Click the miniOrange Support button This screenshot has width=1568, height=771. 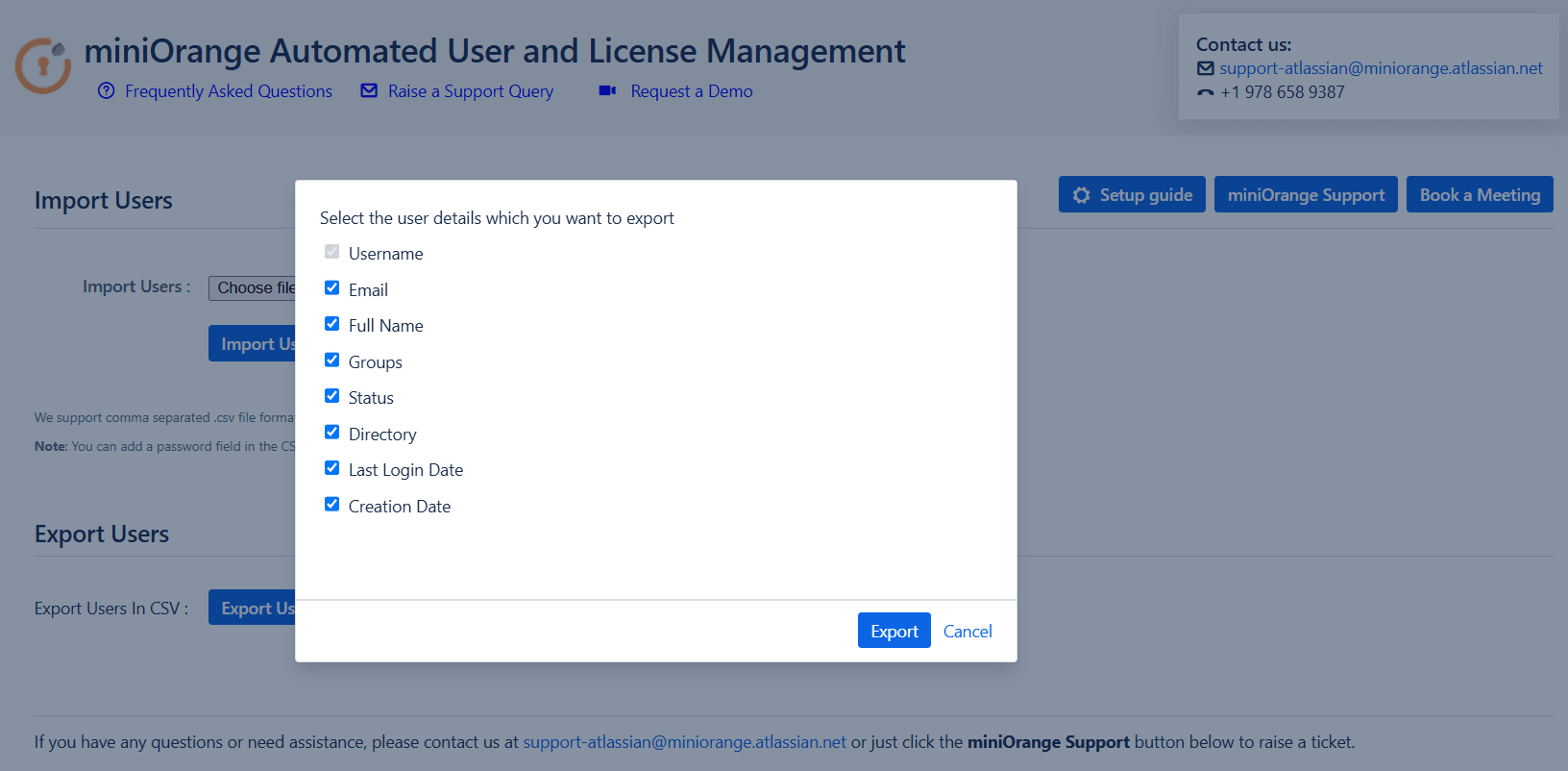(x=1306, y=195)
